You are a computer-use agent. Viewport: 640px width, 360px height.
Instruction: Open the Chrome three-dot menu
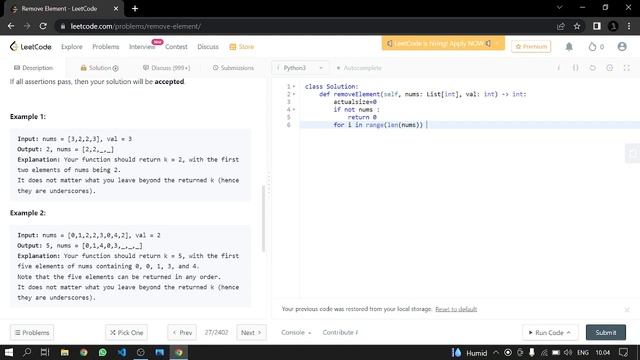point(629,26)
